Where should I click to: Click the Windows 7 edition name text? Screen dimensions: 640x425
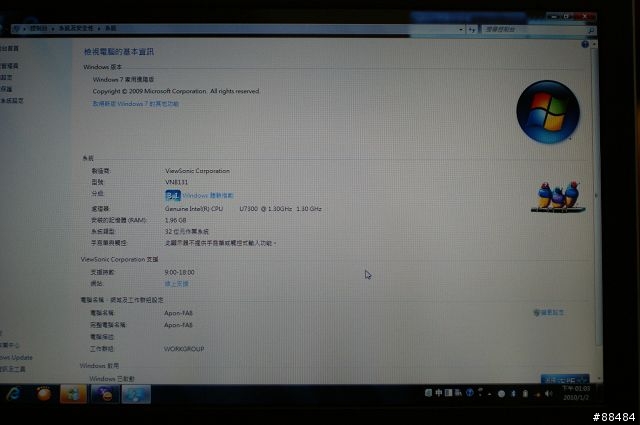coord(123,79)
